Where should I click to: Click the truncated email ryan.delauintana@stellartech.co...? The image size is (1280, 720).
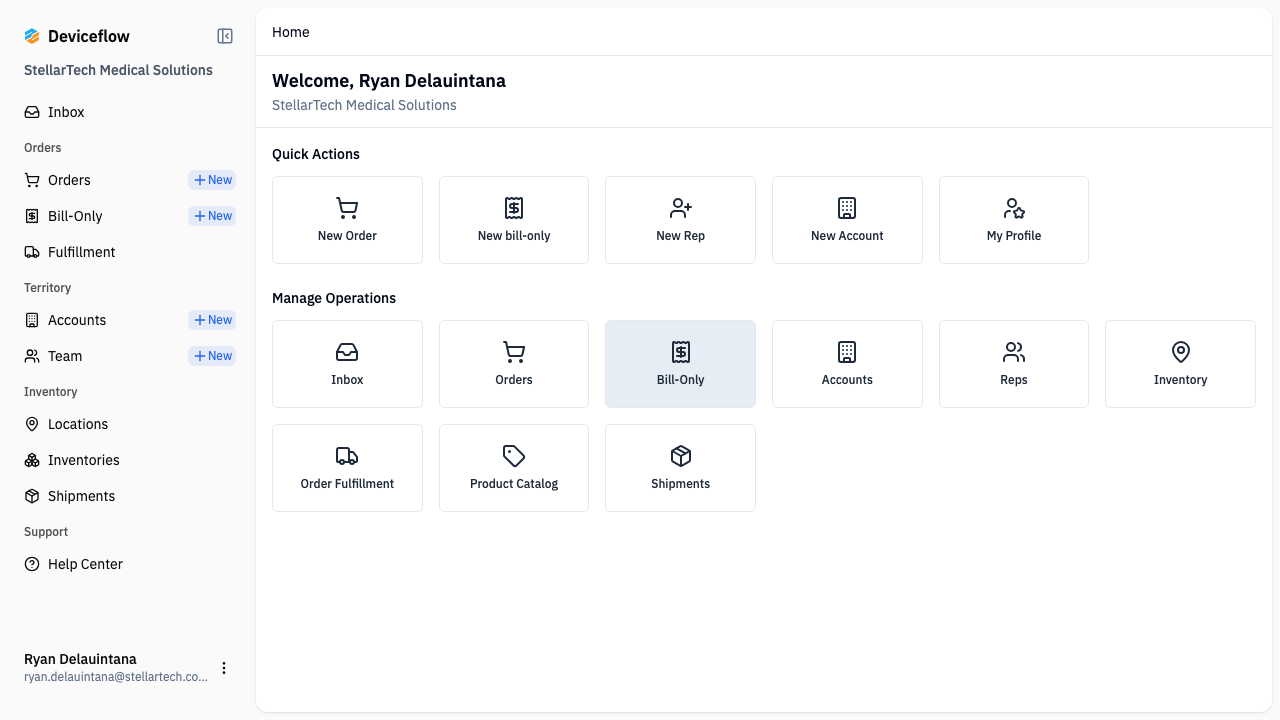point(116,676)
